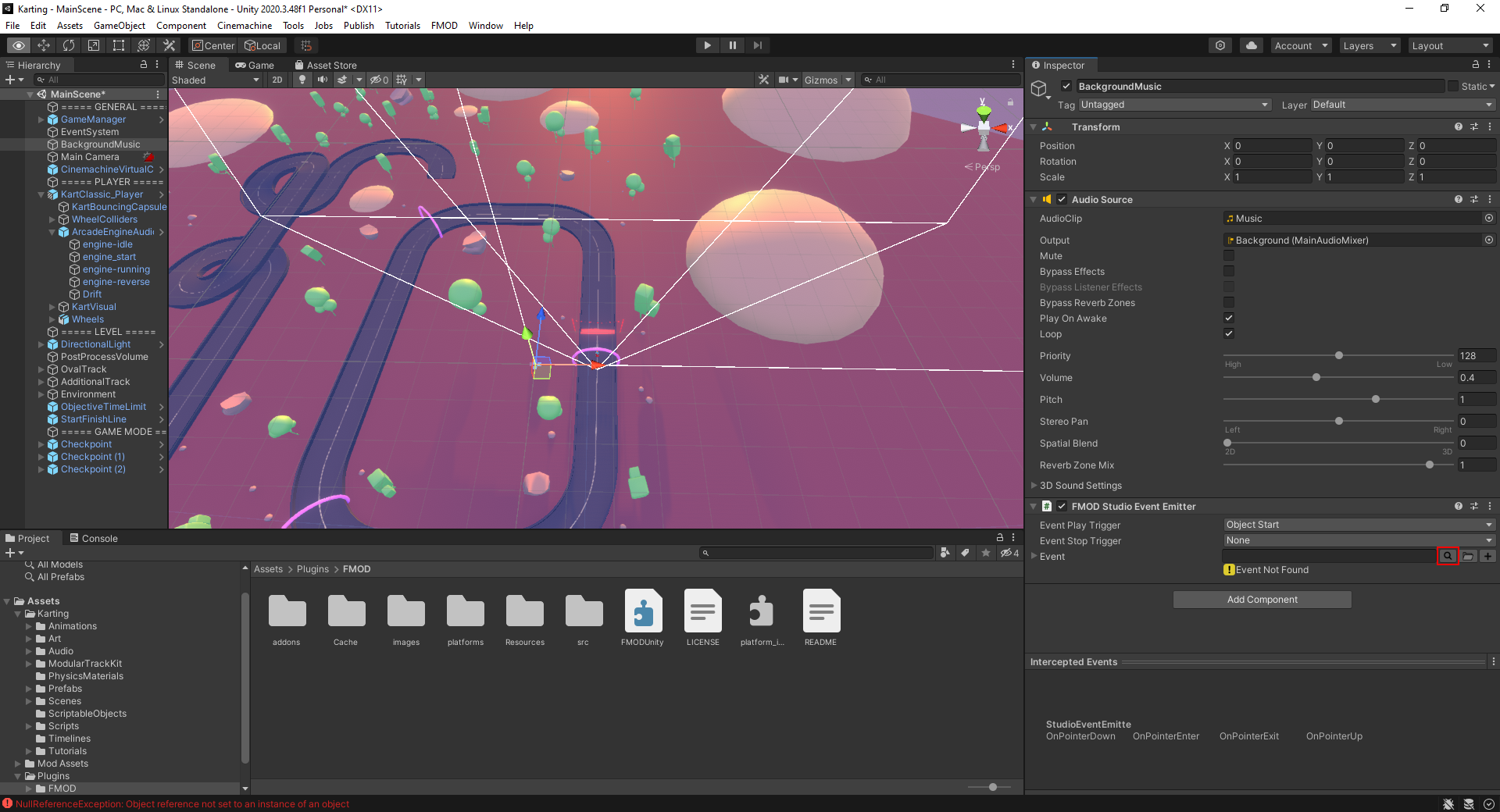This screenshot has width=1500, height=812.
Task: Toggle BackgroundMusic active checkbox
Action: (x=1066, y=86)
